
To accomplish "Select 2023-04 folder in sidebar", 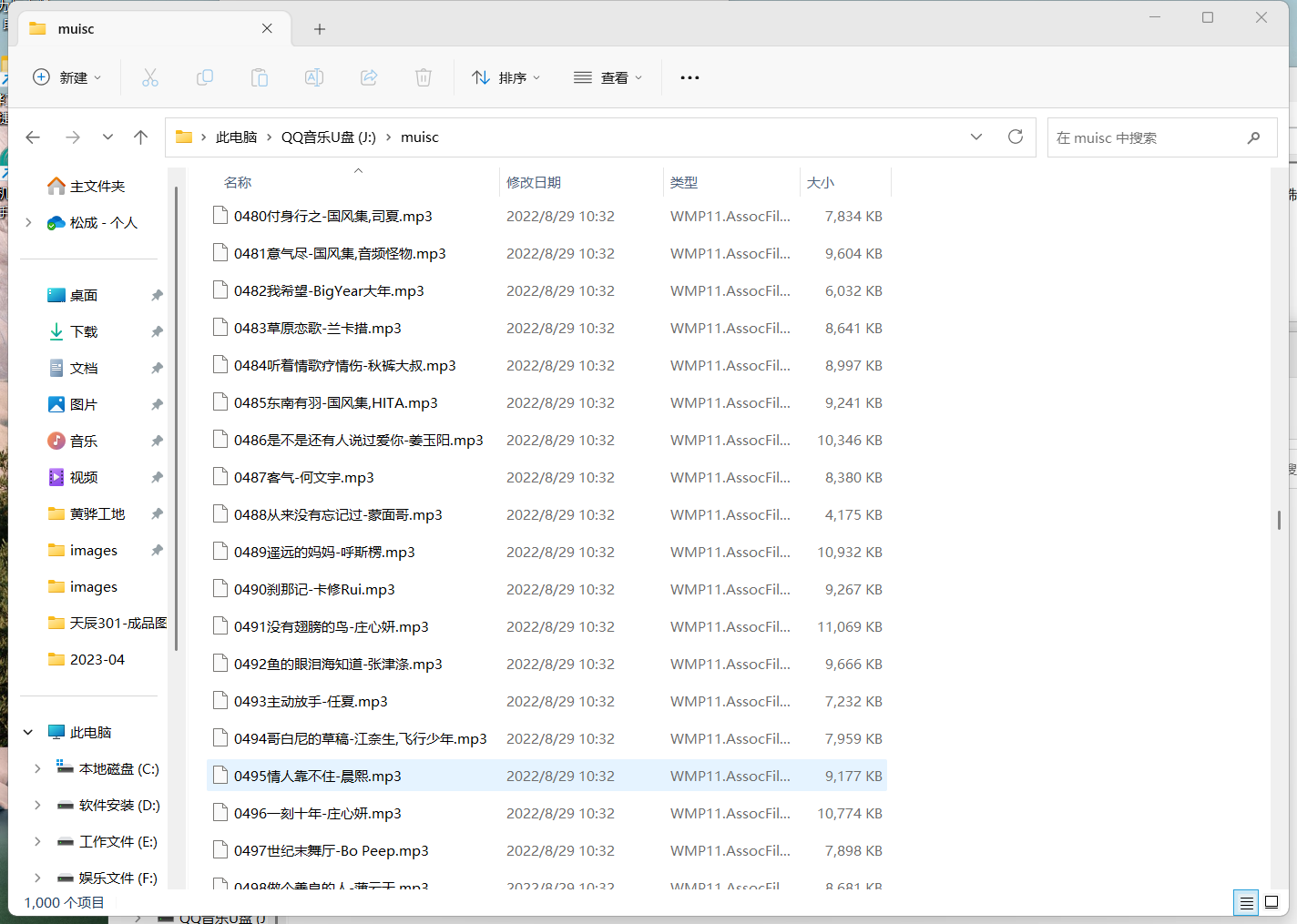I will pos(87,659).
